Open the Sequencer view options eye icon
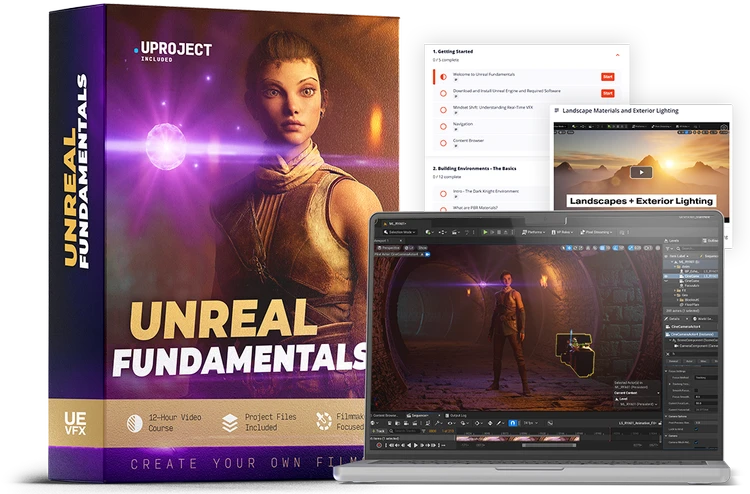Viewport: 750px width, 494px height. [452, 423]
